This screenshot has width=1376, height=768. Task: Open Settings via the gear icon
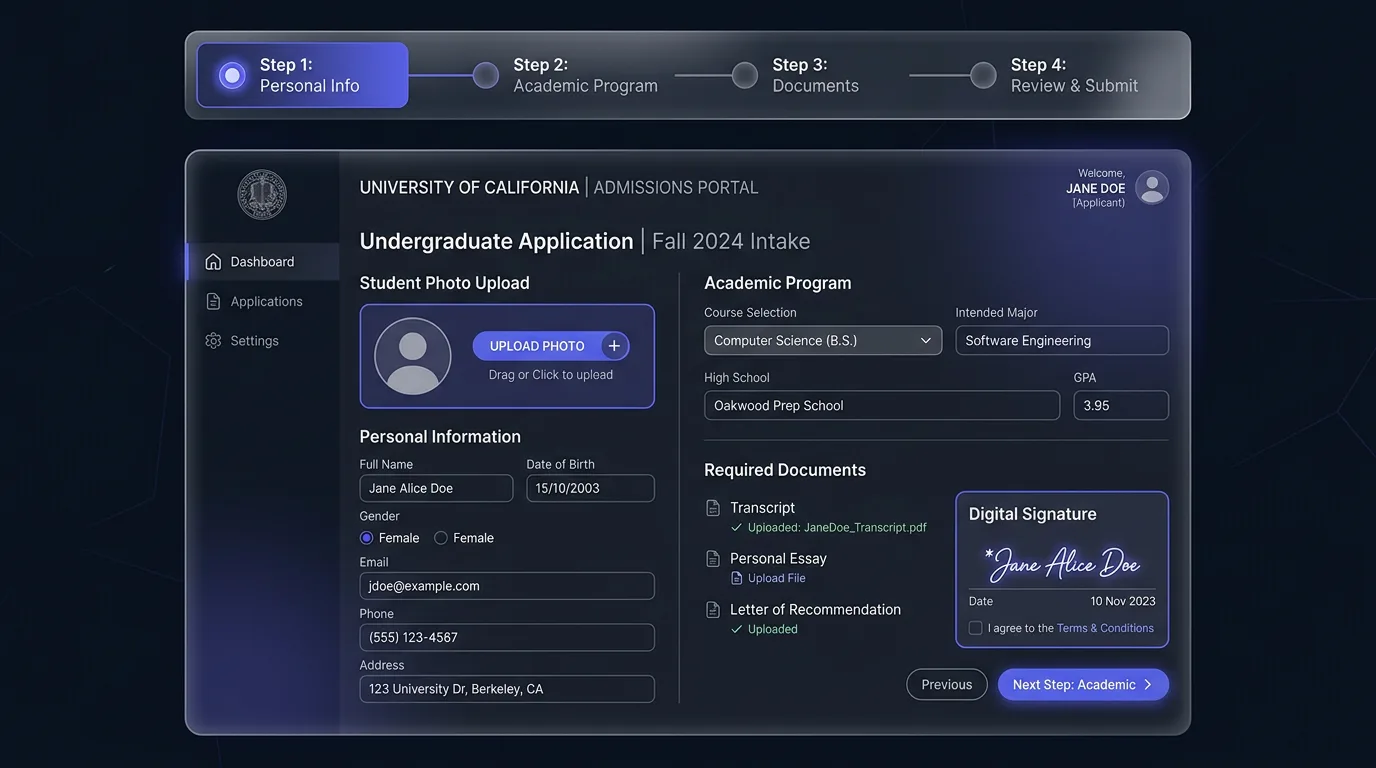pyautogui.click(x=213, y=340)
